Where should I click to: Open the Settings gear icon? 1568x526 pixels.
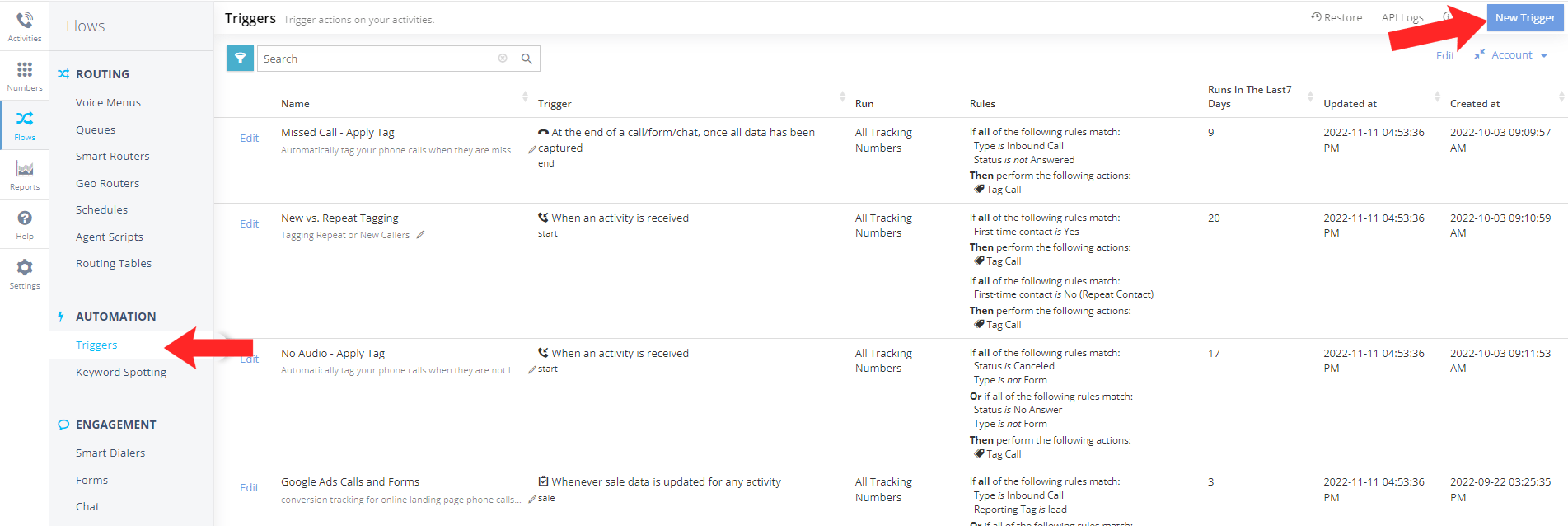[x=25, y=269]
